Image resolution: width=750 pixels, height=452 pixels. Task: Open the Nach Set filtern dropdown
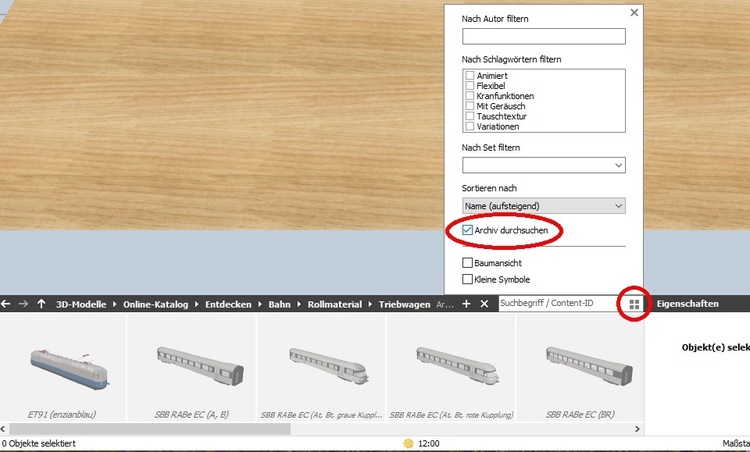[544, 165]
